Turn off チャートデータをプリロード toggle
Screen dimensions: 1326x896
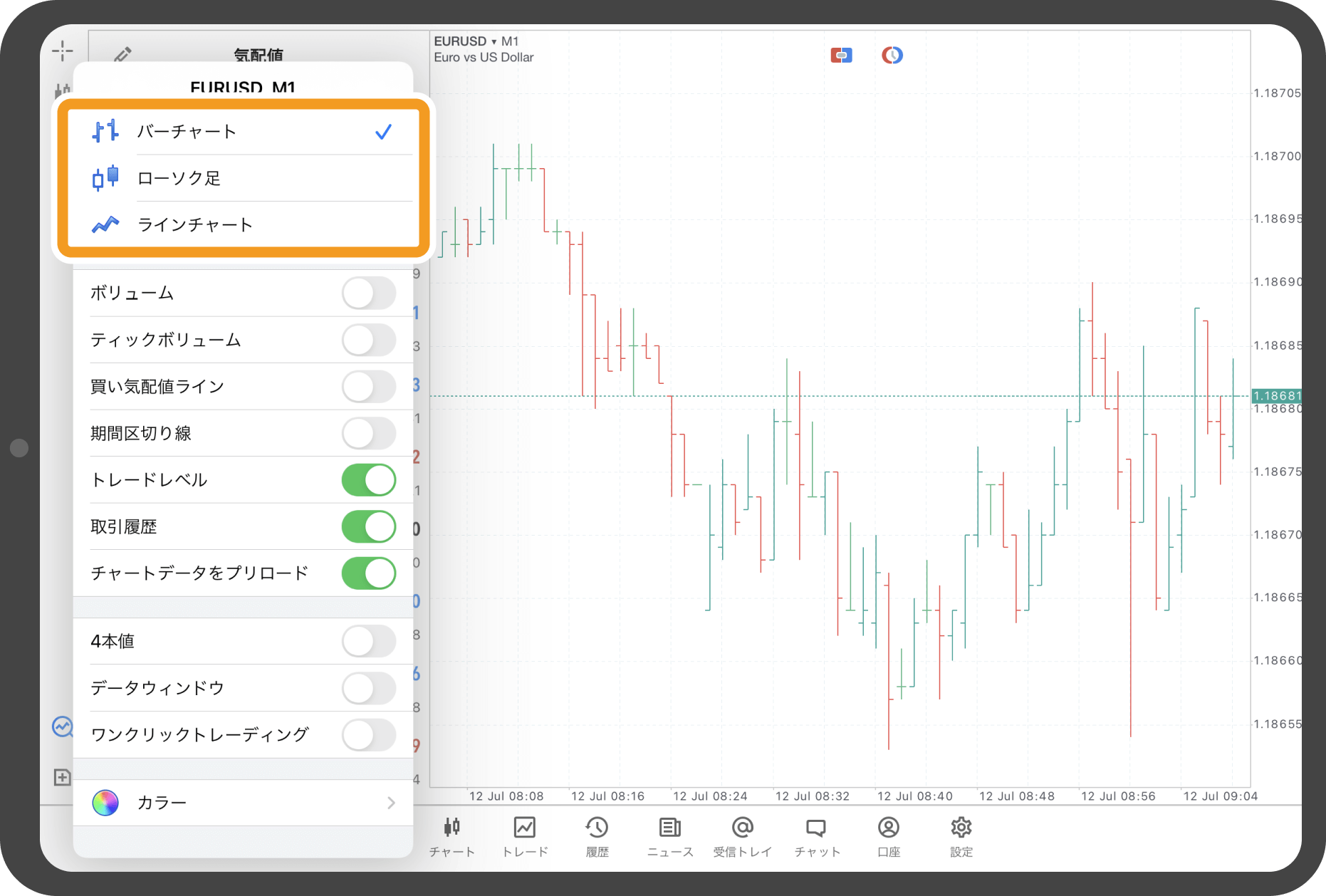369,573
